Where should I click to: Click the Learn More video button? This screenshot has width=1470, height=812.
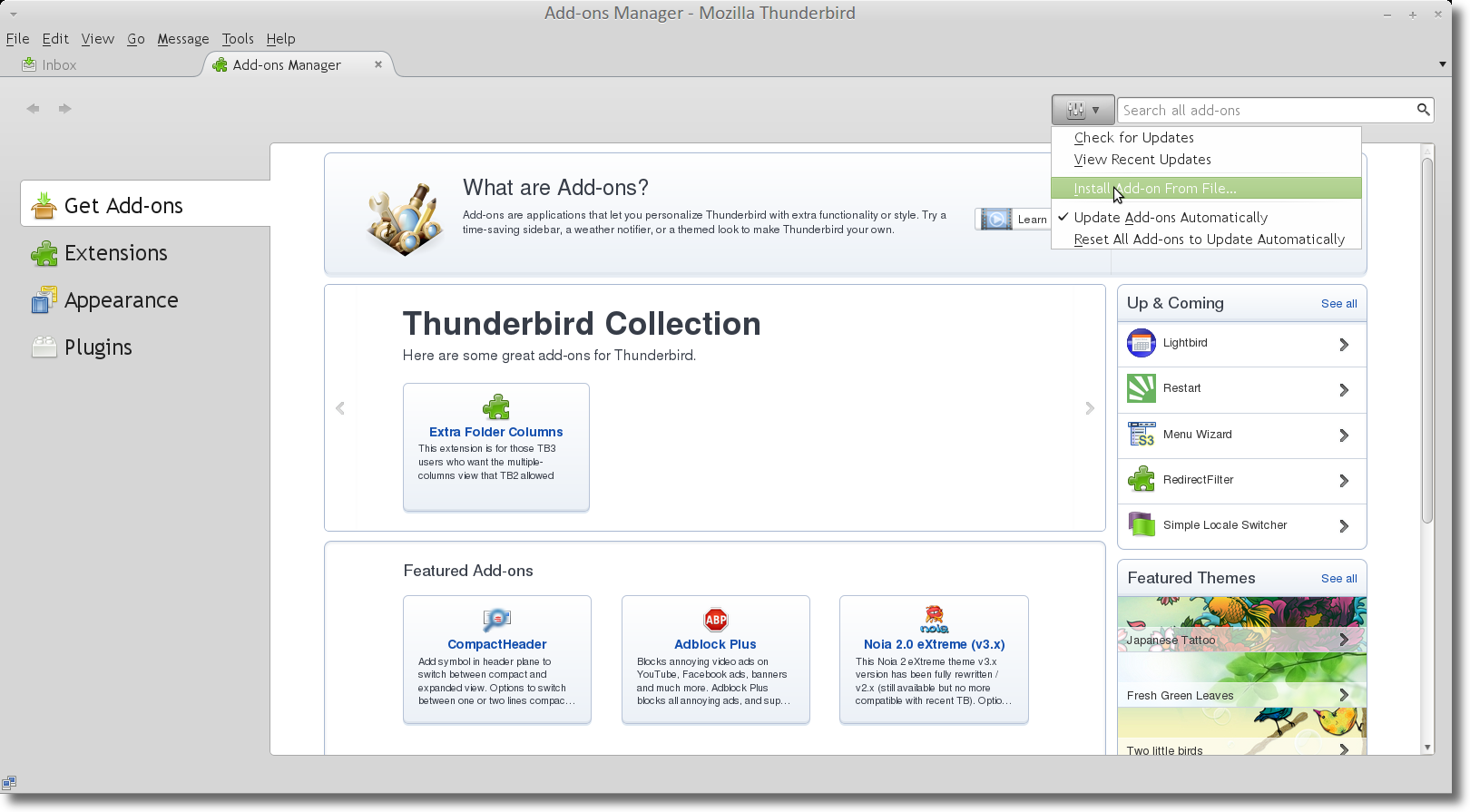(x=1014, y=219)
